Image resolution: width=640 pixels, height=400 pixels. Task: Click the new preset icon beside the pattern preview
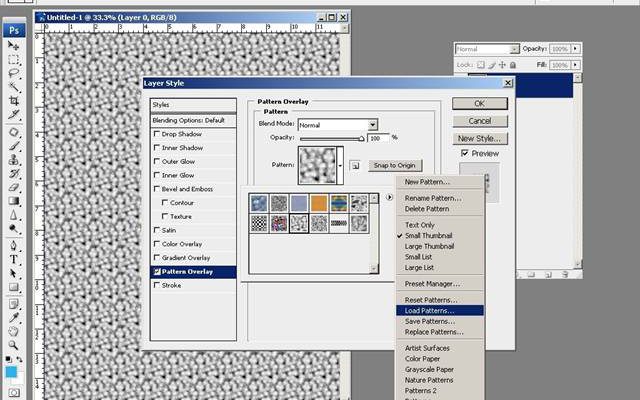point(355,165)
